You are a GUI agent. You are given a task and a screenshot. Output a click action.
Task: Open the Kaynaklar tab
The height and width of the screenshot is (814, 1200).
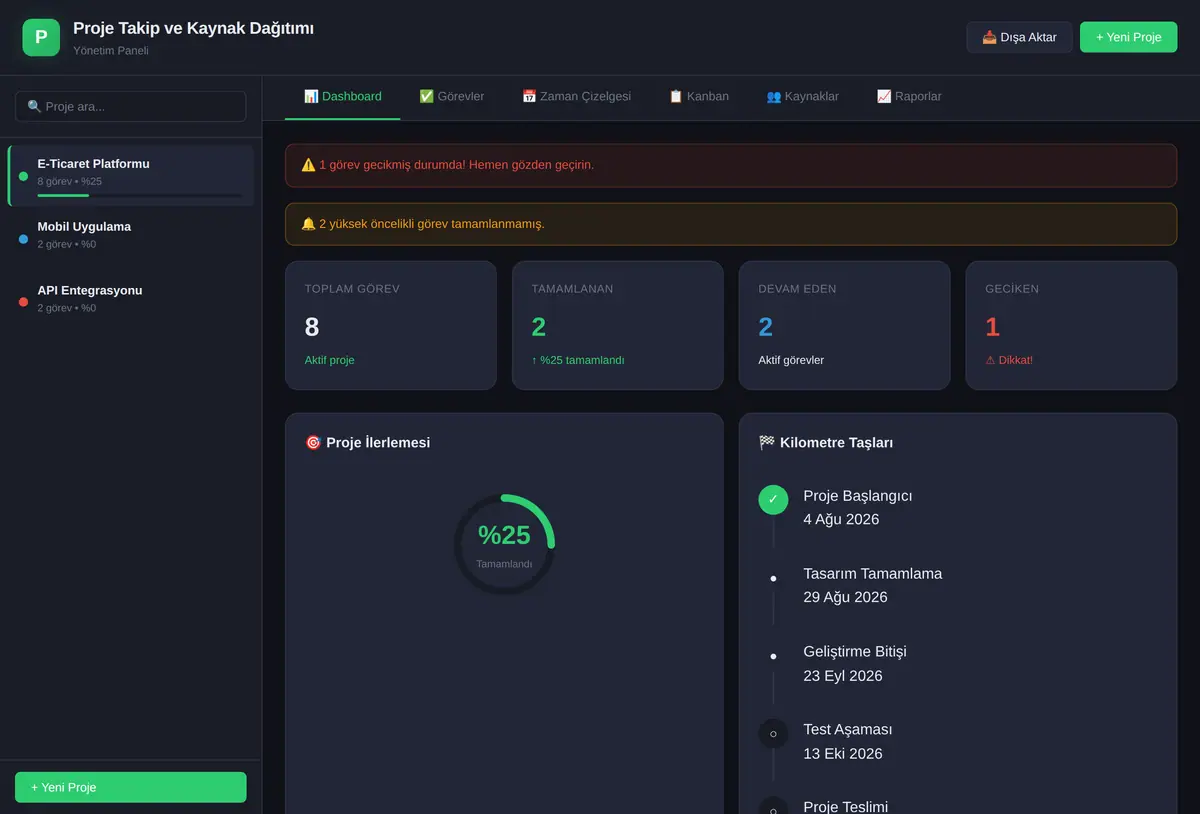tap(802, 97)
